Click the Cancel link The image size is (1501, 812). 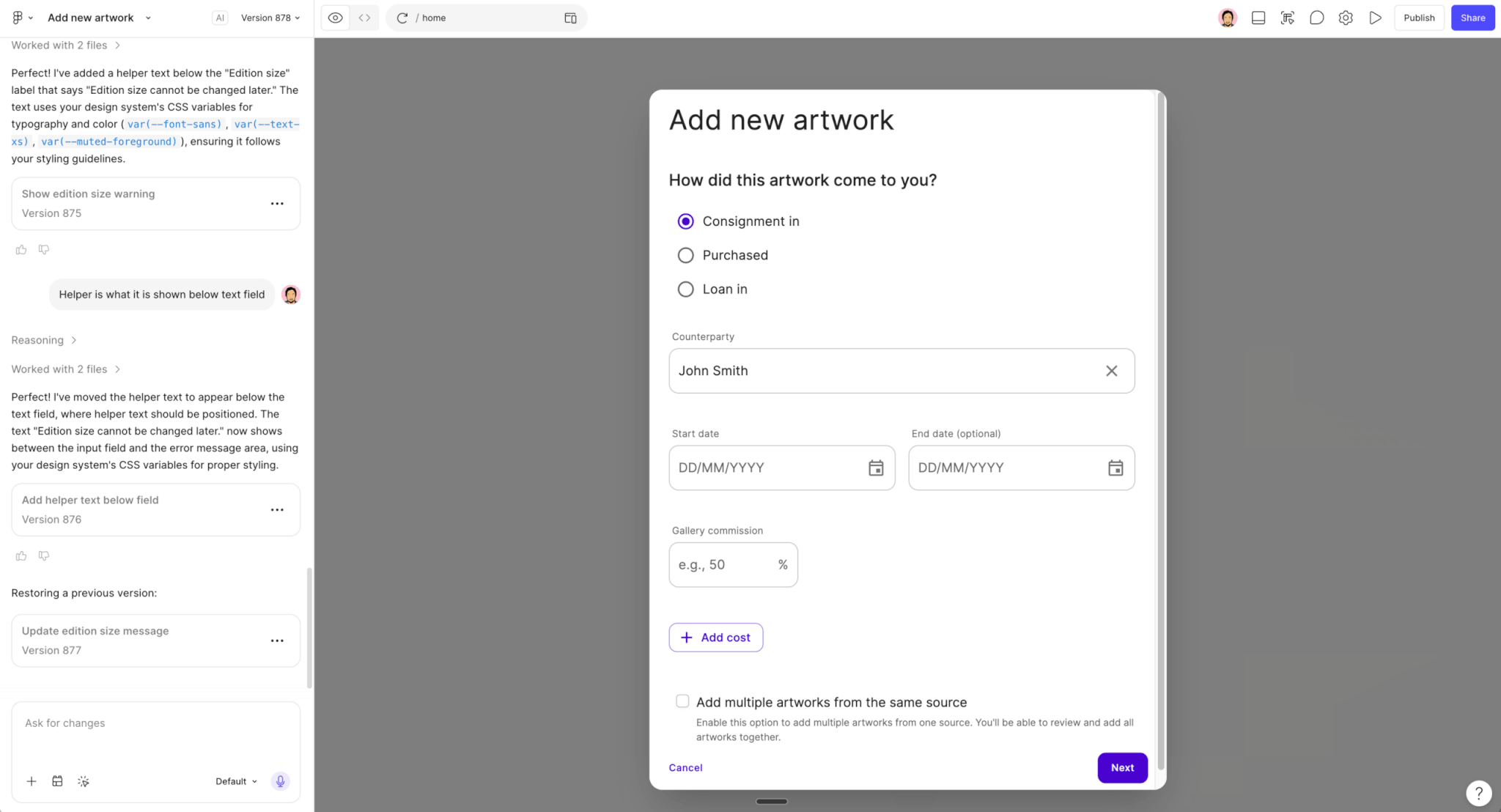(x=685, y=767)
